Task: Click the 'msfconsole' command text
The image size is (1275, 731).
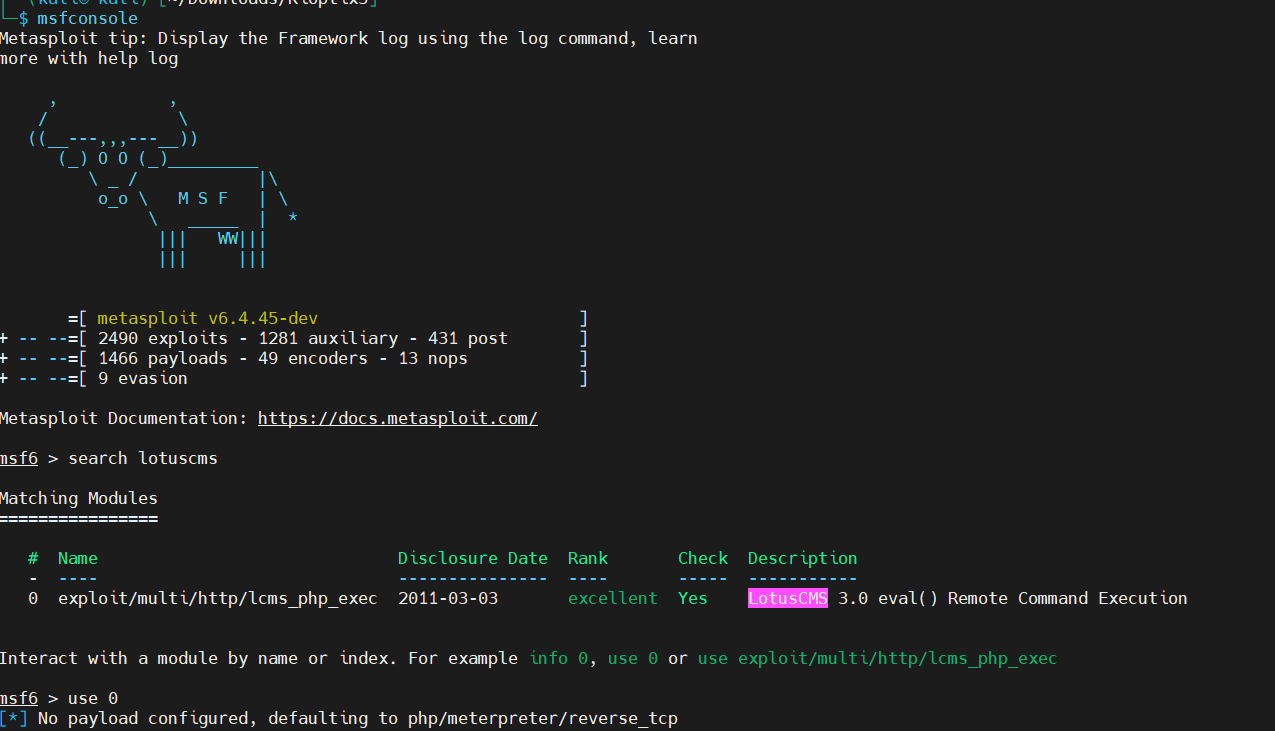Action: 88,18
